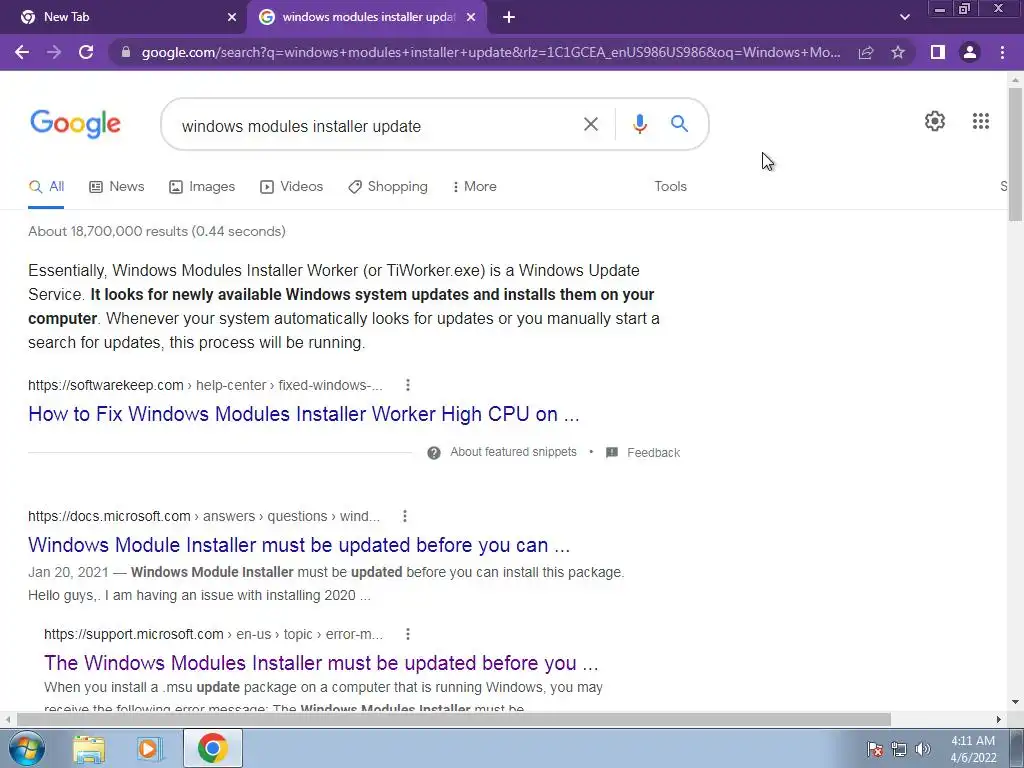Switch to Images results

pos(202,187)
